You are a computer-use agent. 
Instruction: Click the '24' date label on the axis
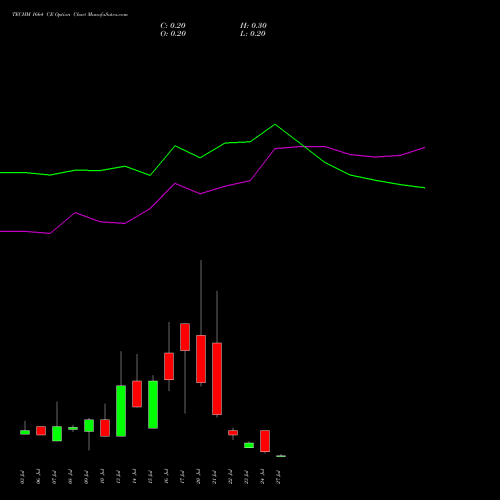click(x=263, y=477)
